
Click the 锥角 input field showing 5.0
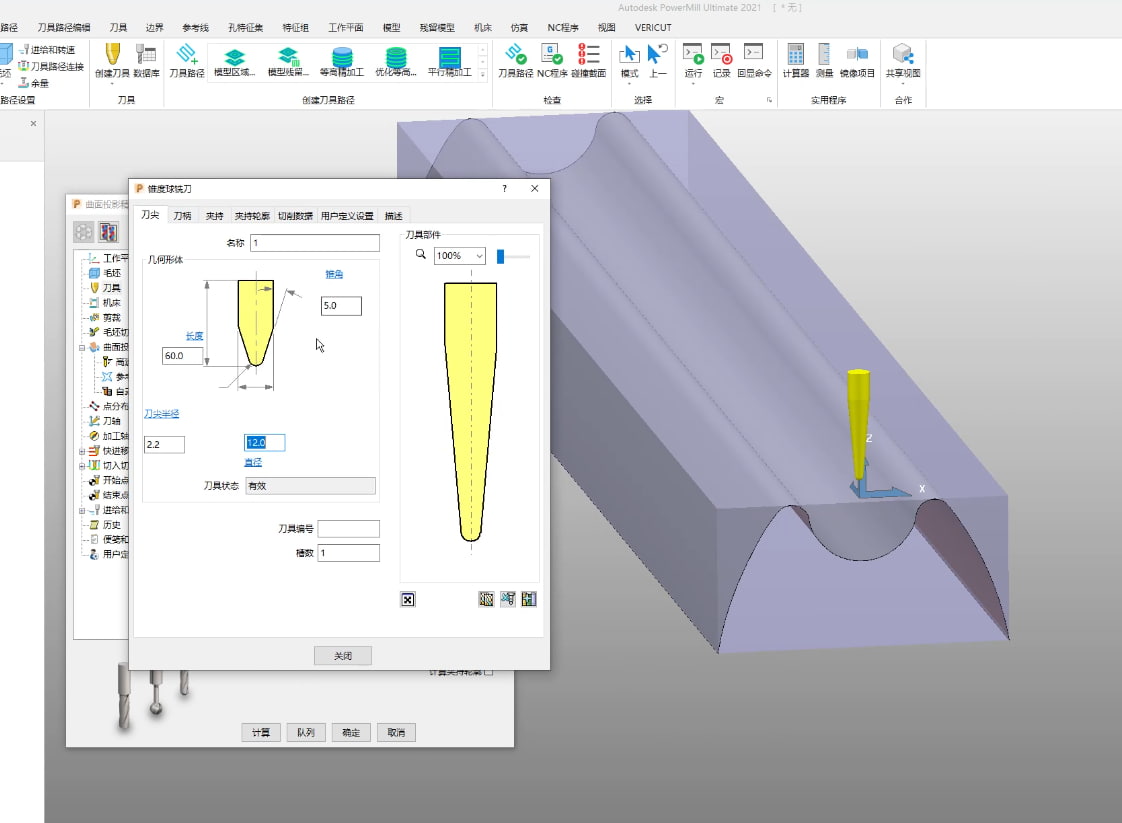pyautogui.click(x=341, y=306)
